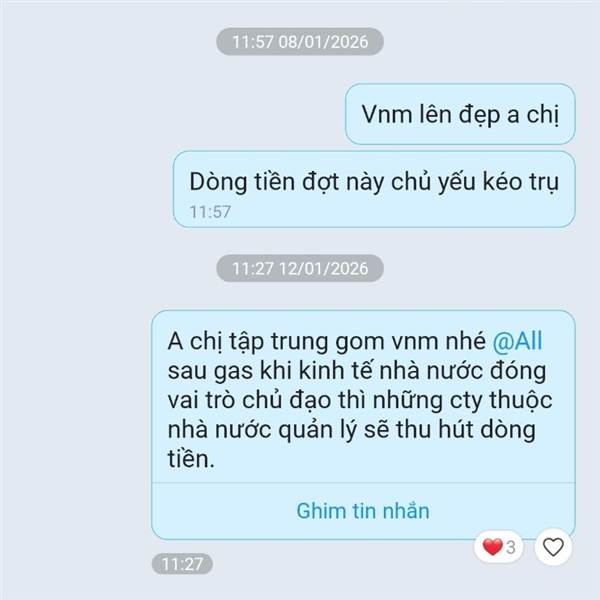Click the line 'vai trò chủ đạo thì những cty'

pyautogui.click(x=360, y=400)
